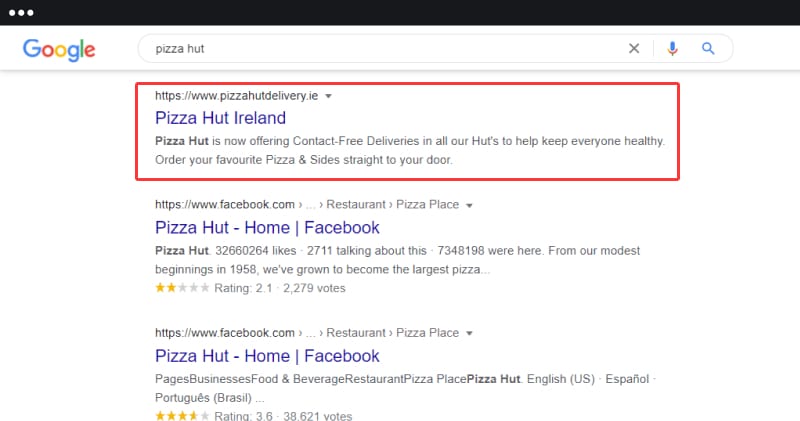Open the 'Pizza Hut Ireland' result link
800x421 pixels.
click(220, 118)
